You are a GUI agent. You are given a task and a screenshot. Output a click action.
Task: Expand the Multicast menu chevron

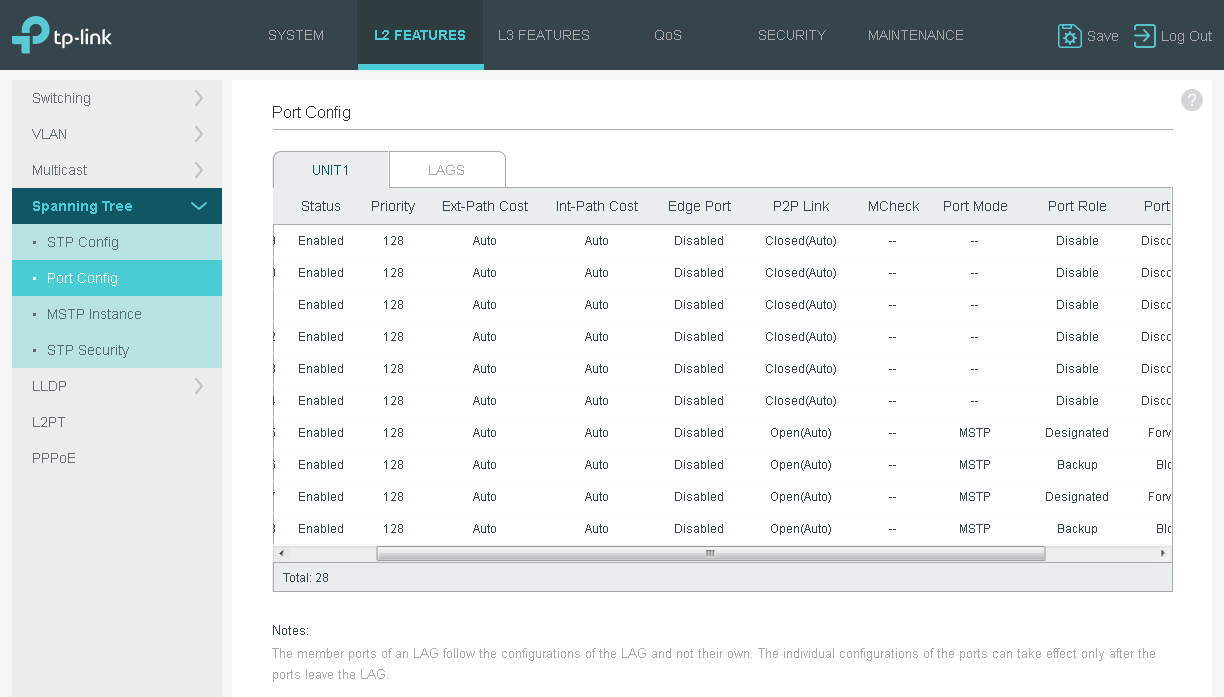[x=199, y=170]
